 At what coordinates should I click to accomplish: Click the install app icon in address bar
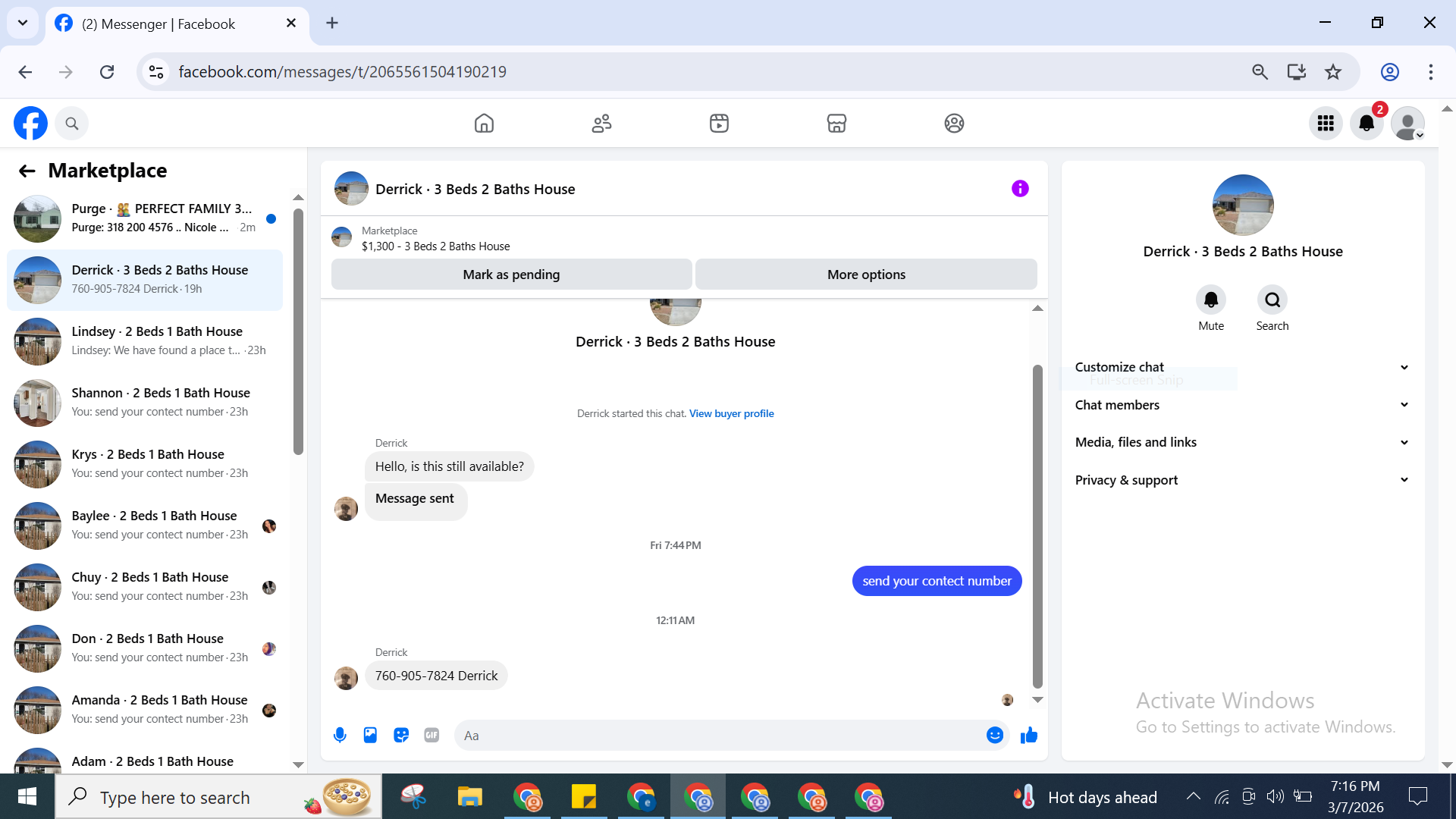1297,72
